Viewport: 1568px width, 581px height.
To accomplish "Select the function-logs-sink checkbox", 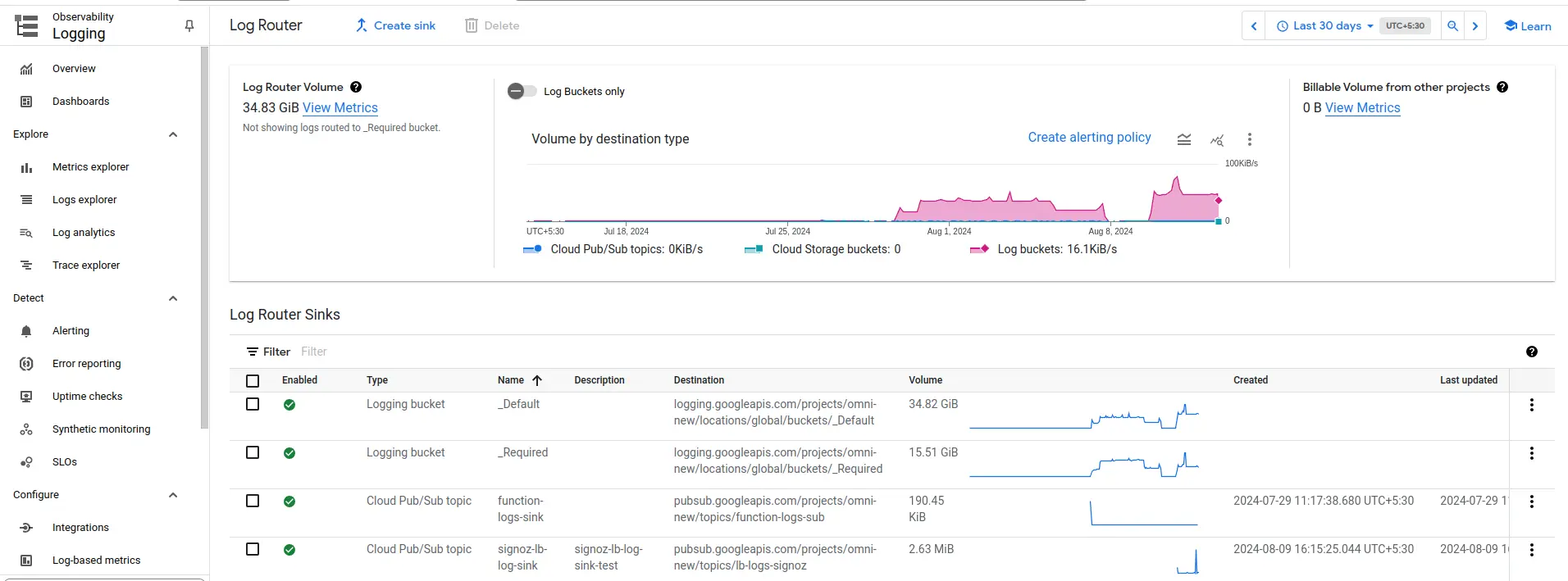I will pyautogui.click(x=253, y=501).
